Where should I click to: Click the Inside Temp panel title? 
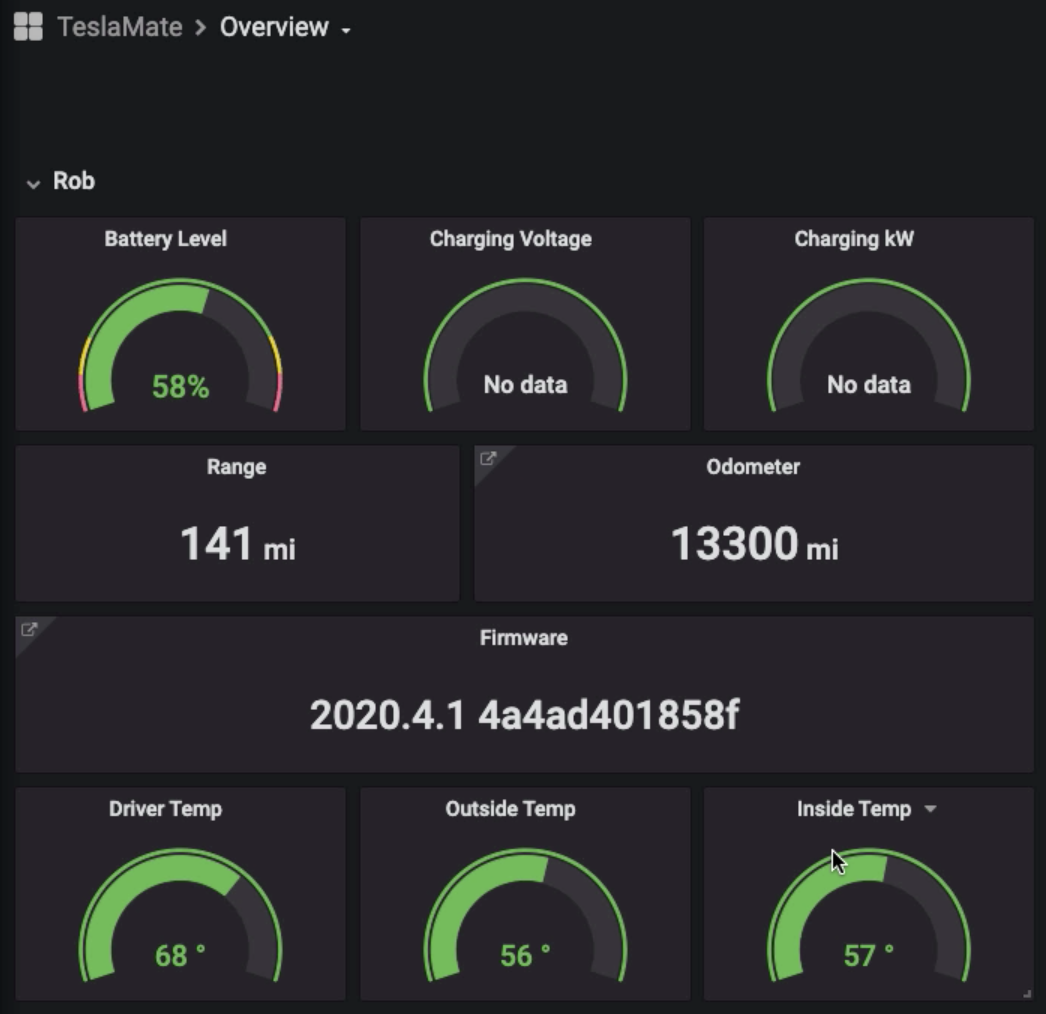tap(854, 809)
